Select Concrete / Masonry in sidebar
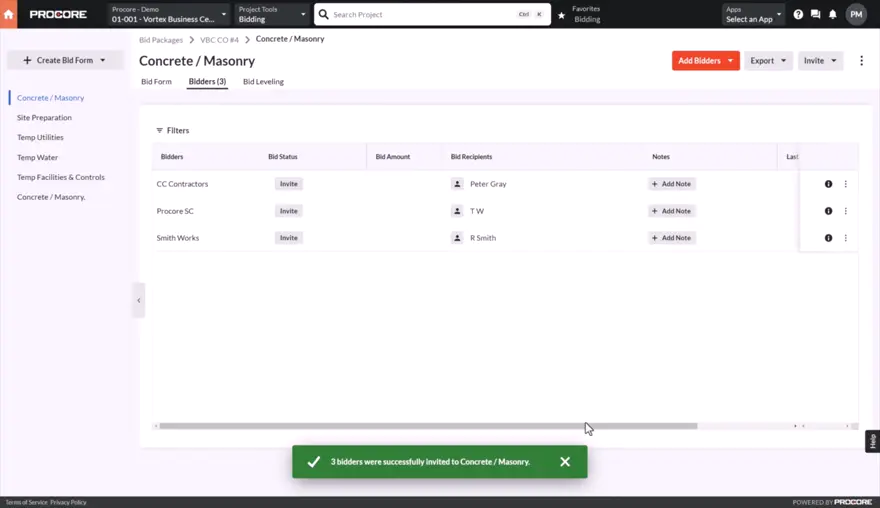Viewport: 880px width, 508px height. (51, 98)
